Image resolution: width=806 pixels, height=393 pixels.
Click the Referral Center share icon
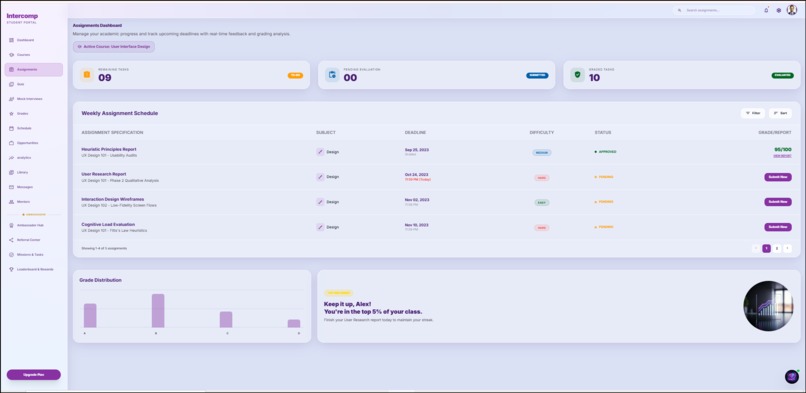pos(11,240)
